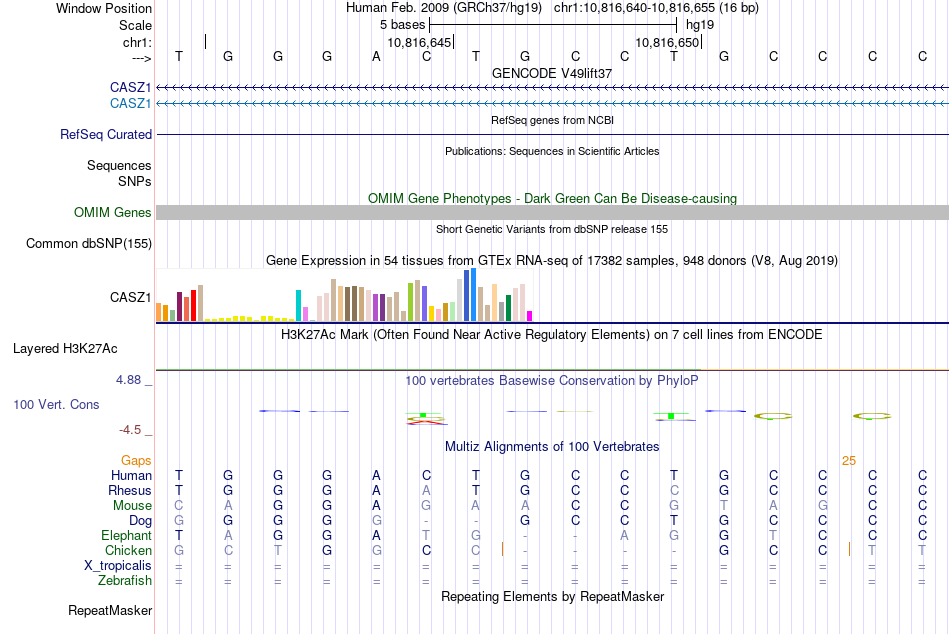Click the Rhesus species label
This screenshot has width=950, height=634.
130,490
